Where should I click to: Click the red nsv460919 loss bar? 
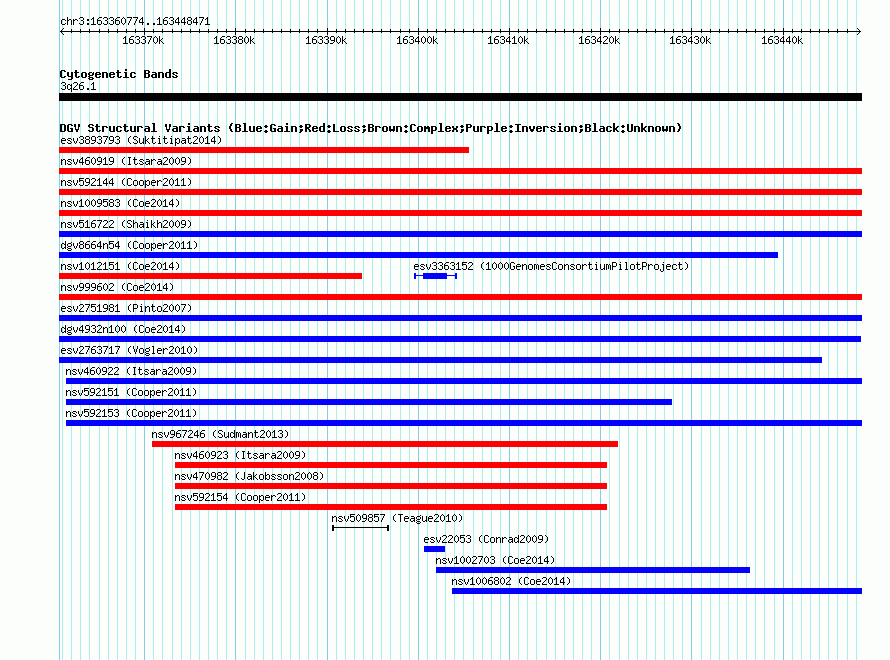460,171
